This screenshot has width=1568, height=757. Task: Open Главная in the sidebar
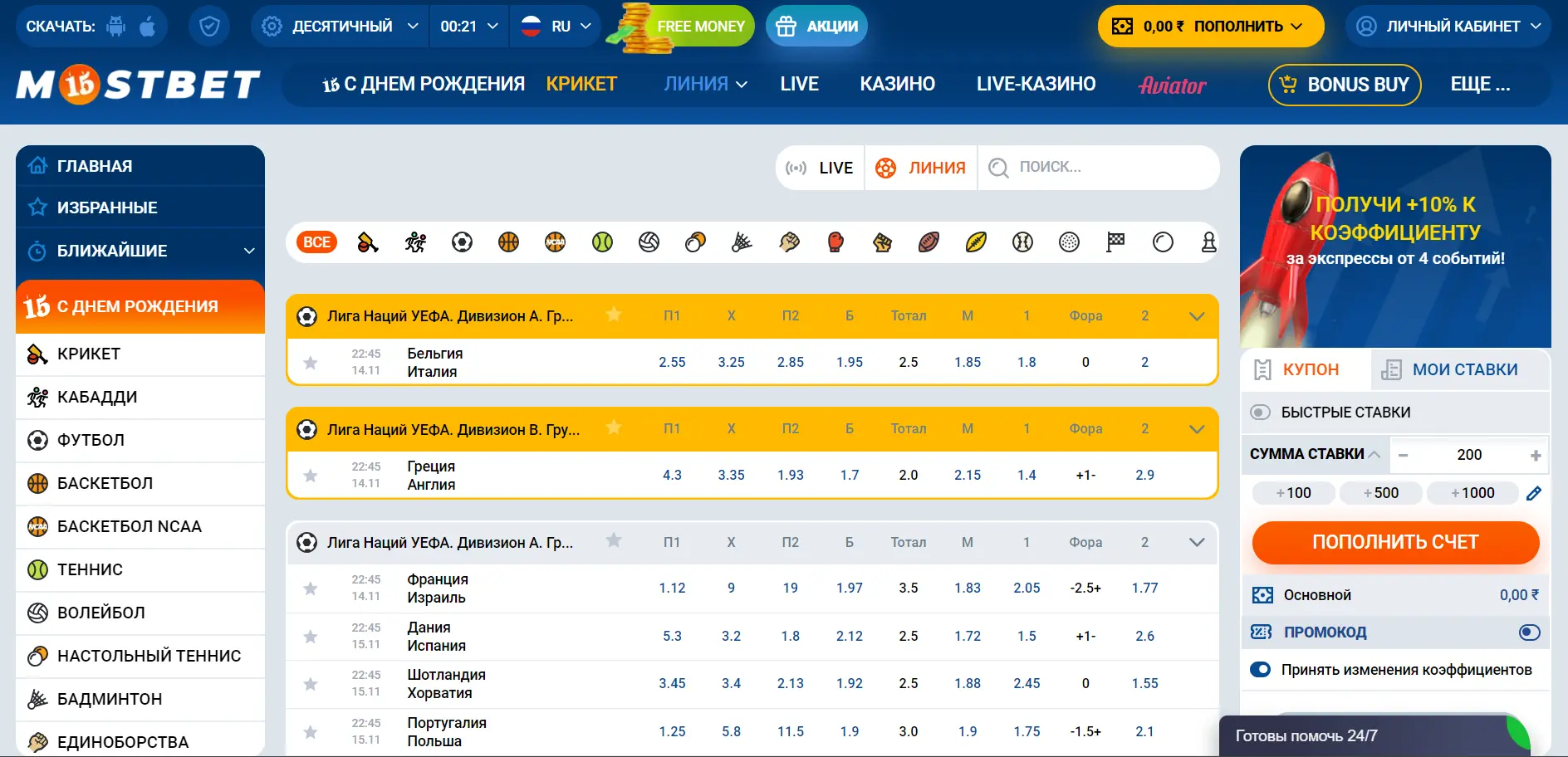tap(140, 166)
